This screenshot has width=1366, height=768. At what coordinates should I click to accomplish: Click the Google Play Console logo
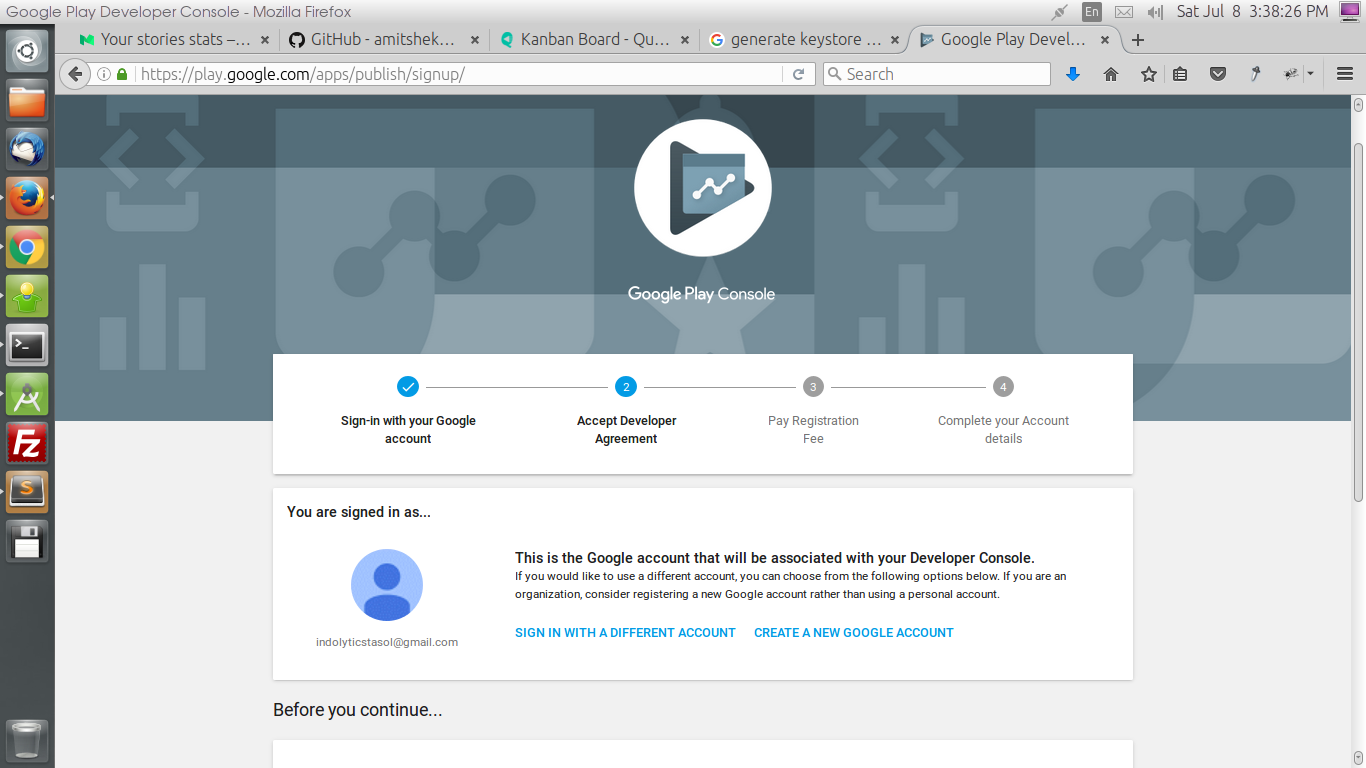pyautogui.click(x=702, y=188)
